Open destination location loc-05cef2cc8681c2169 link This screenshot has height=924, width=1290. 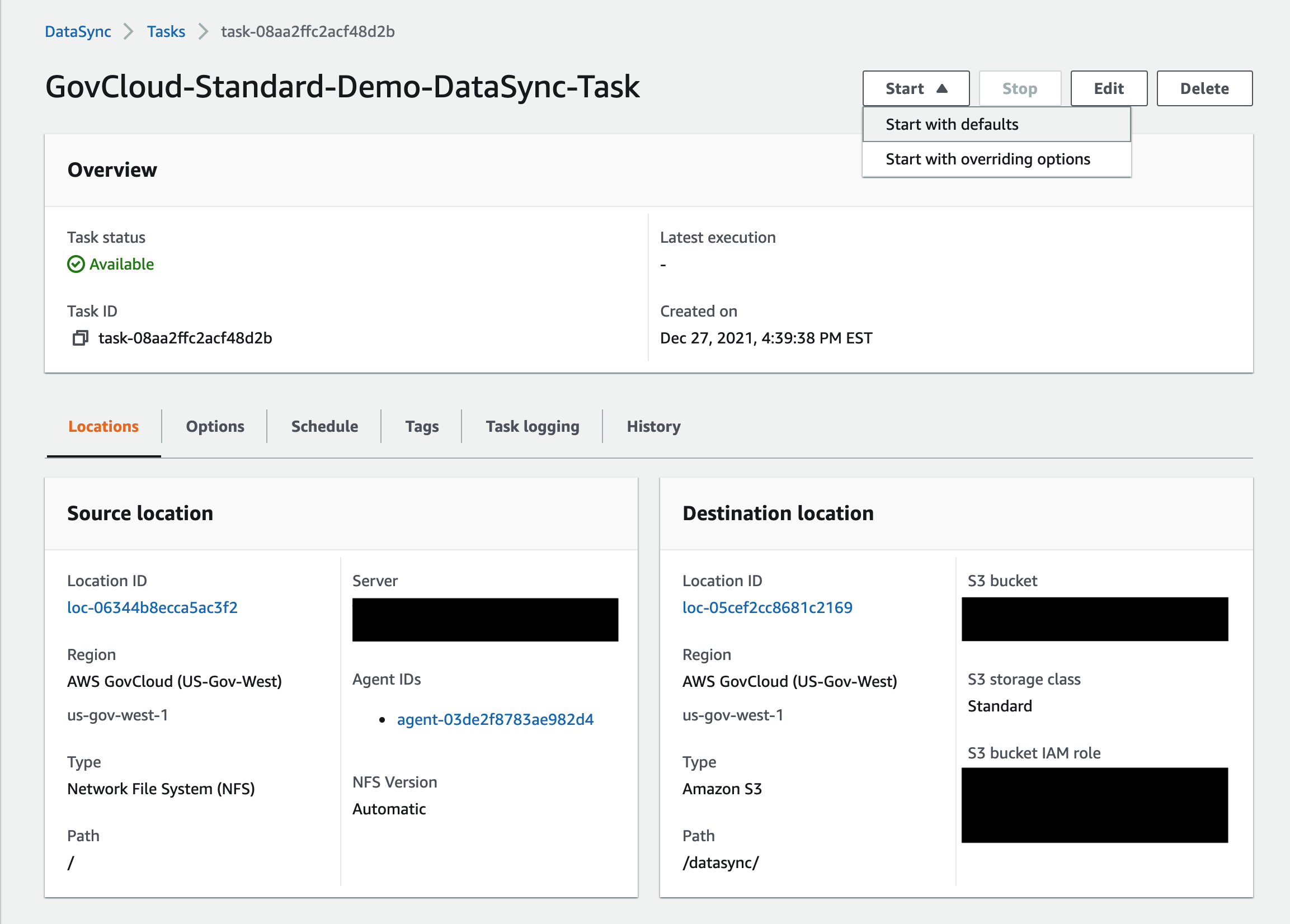coord(767,607)
